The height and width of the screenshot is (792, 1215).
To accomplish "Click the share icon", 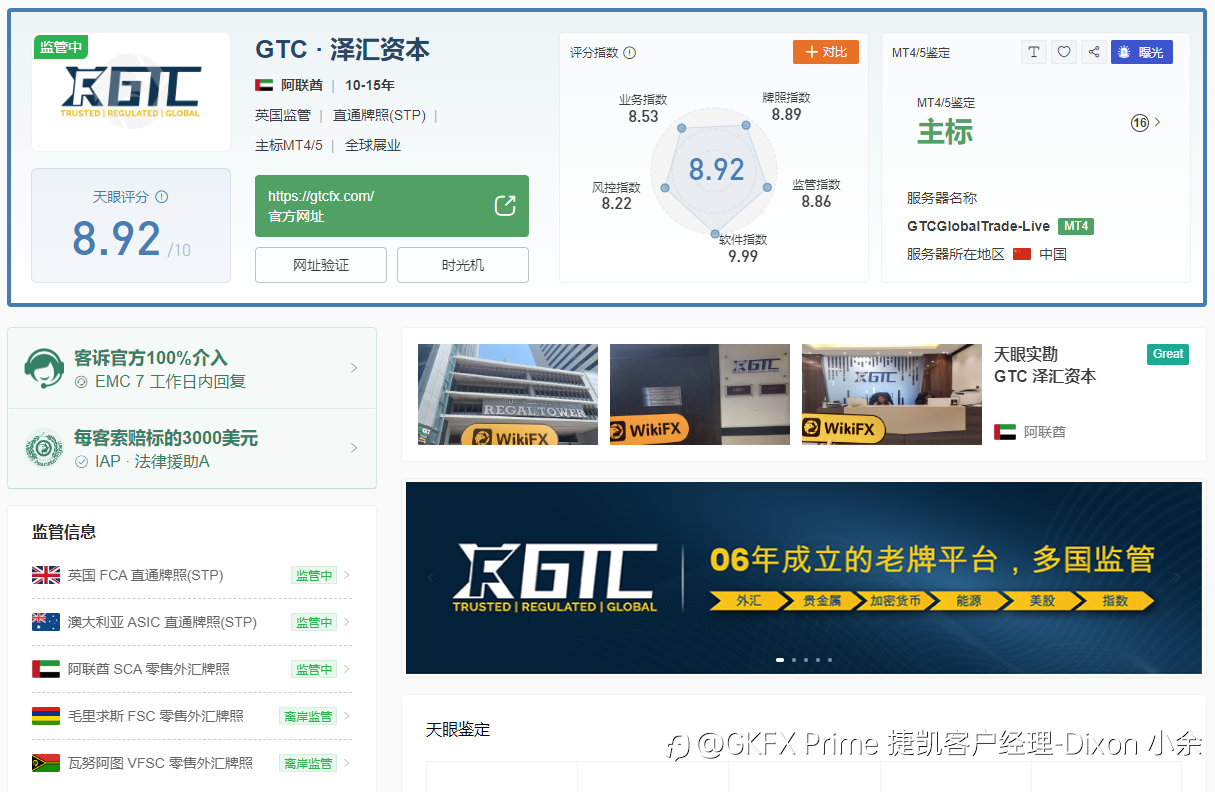I will [1094, 52].
